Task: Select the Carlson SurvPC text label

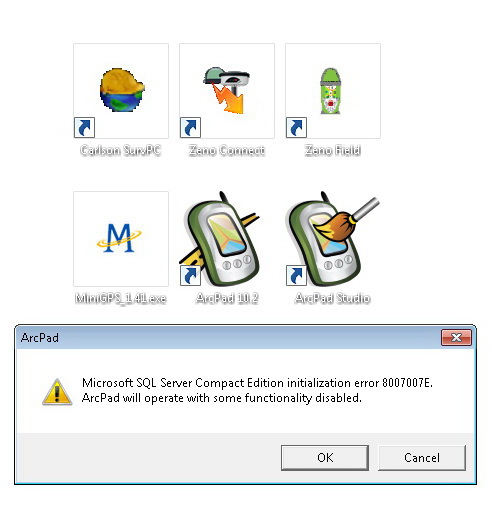Action: [121, 150]
